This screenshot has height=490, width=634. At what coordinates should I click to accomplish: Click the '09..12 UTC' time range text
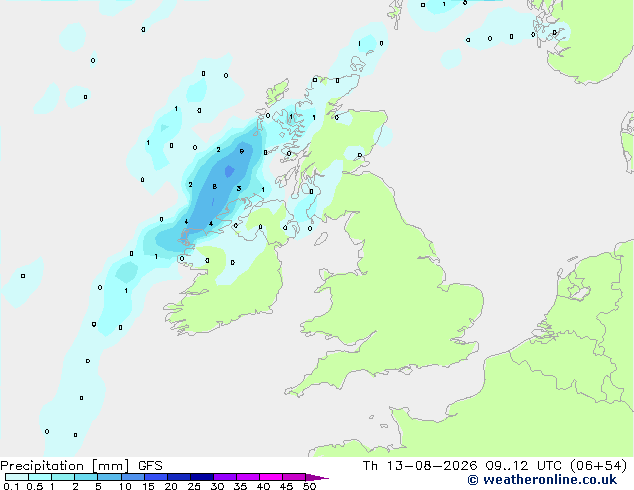[524, 466]
